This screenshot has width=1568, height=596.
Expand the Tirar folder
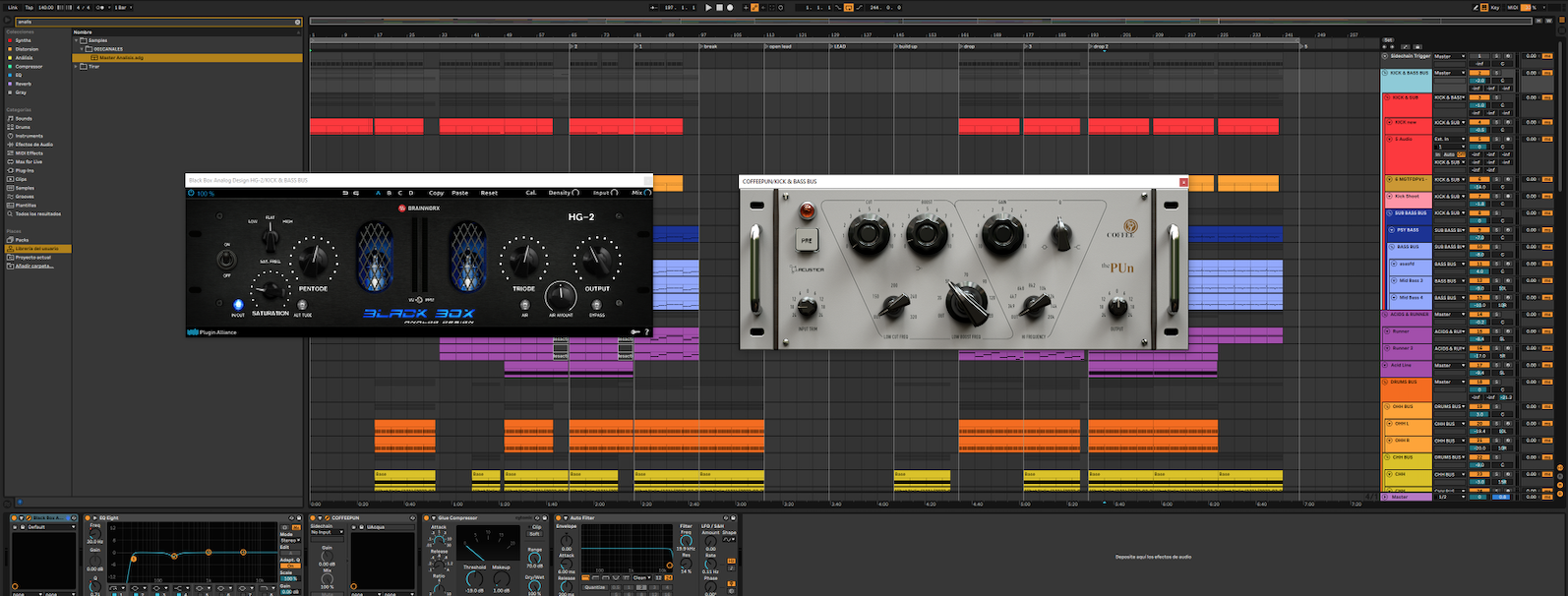(x=77, y=67)
